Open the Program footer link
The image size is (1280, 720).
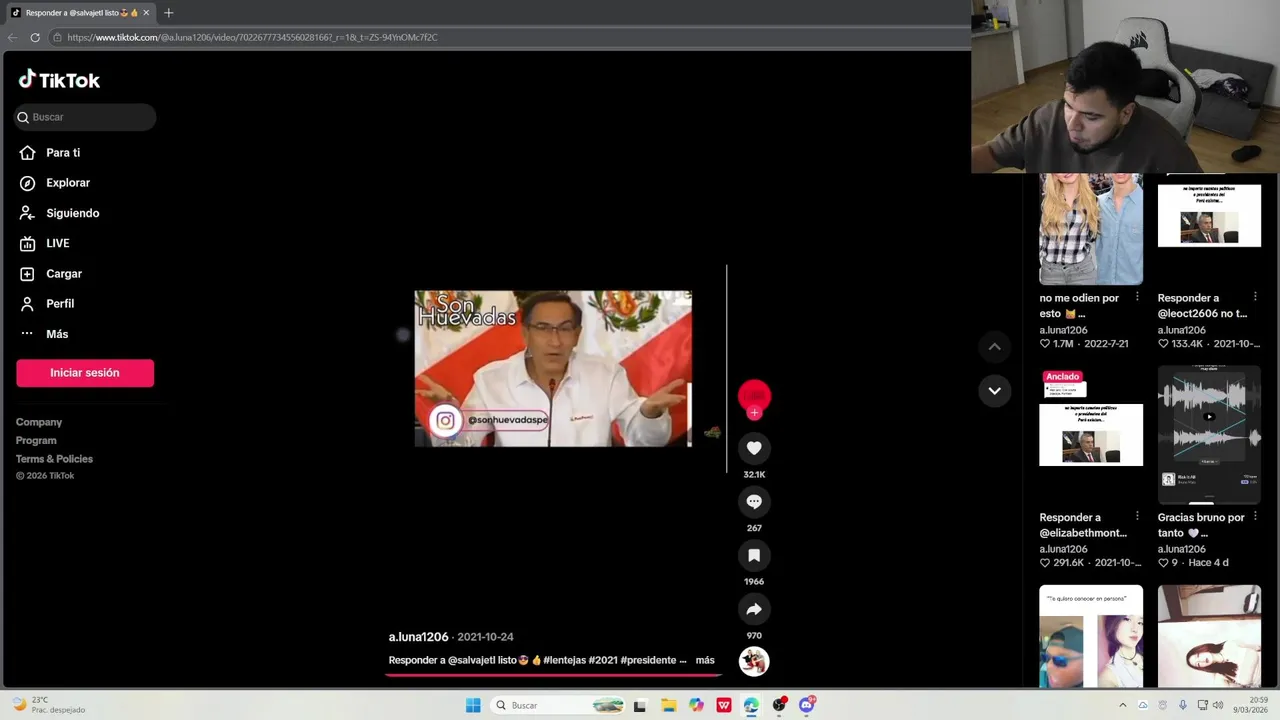pos(36,440)
